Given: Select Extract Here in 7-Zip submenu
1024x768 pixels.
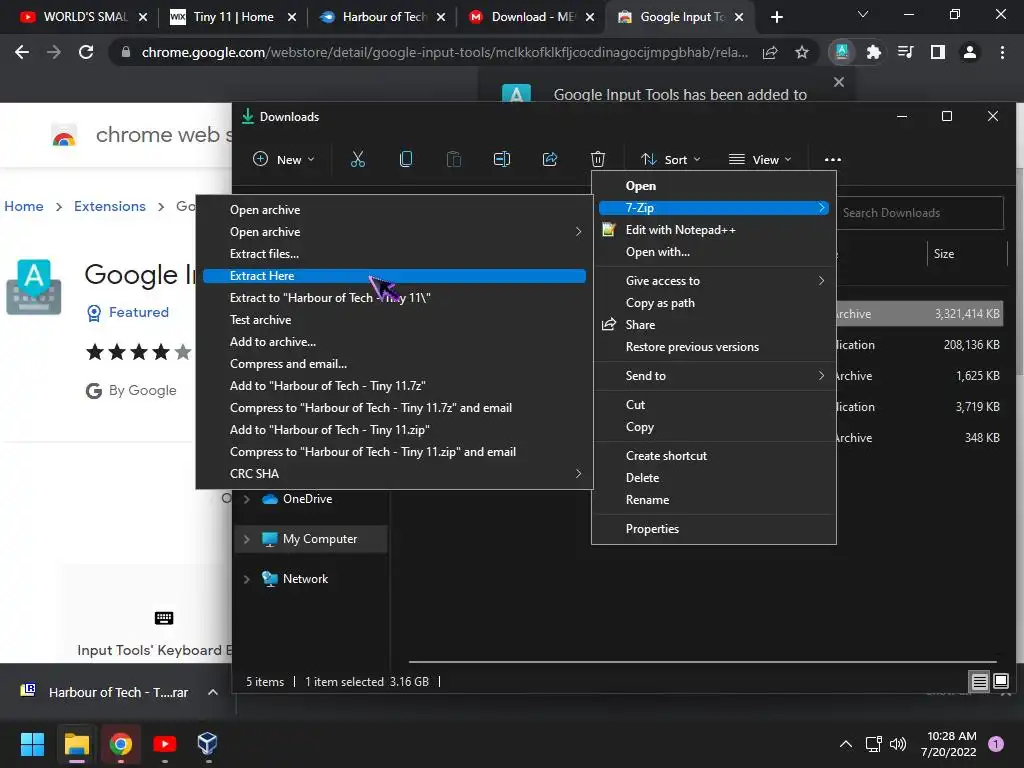Looking at the screenshot, I should click(394, 276).
